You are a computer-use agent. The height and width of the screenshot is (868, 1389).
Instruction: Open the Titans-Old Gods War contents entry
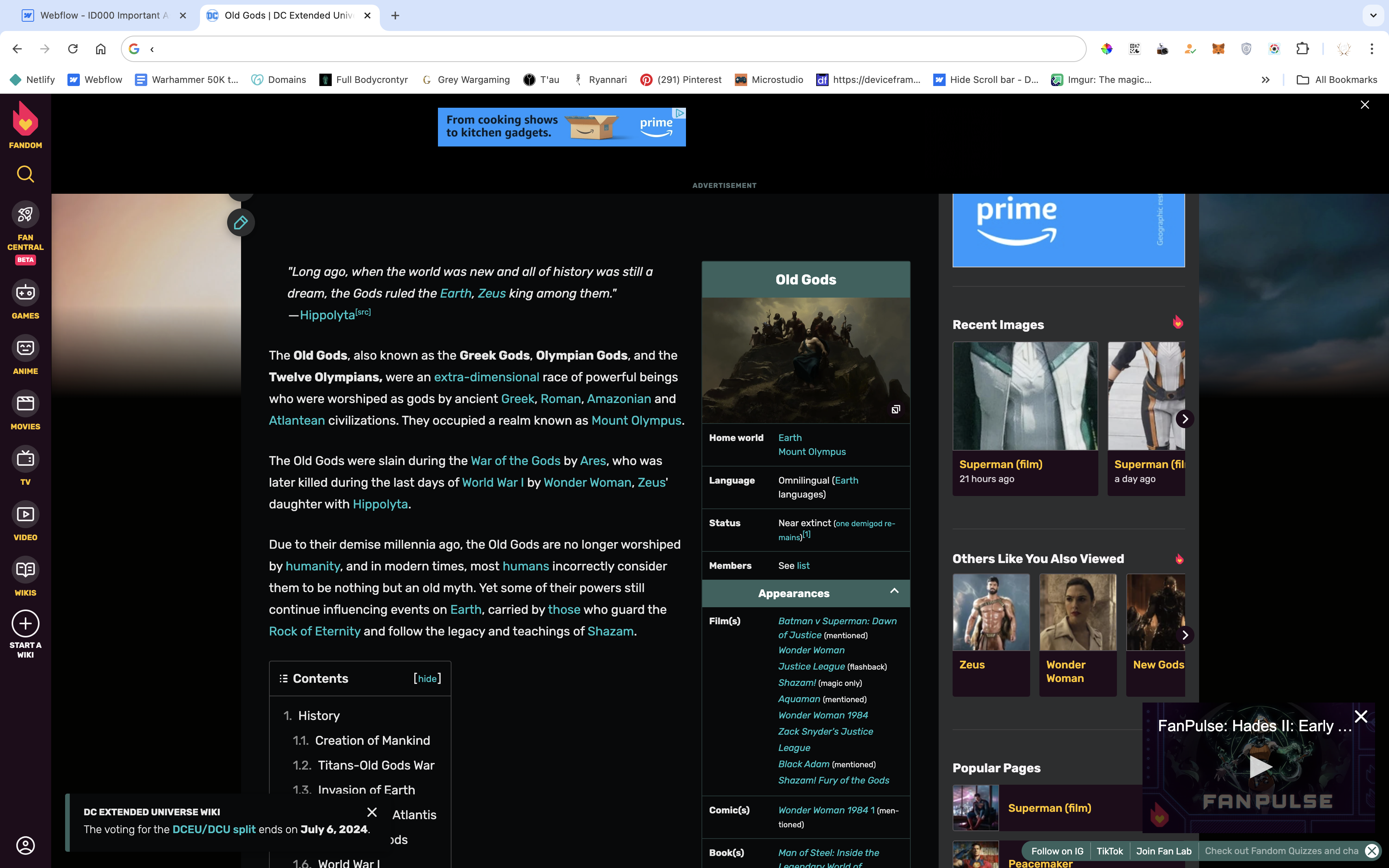point(376,765)
